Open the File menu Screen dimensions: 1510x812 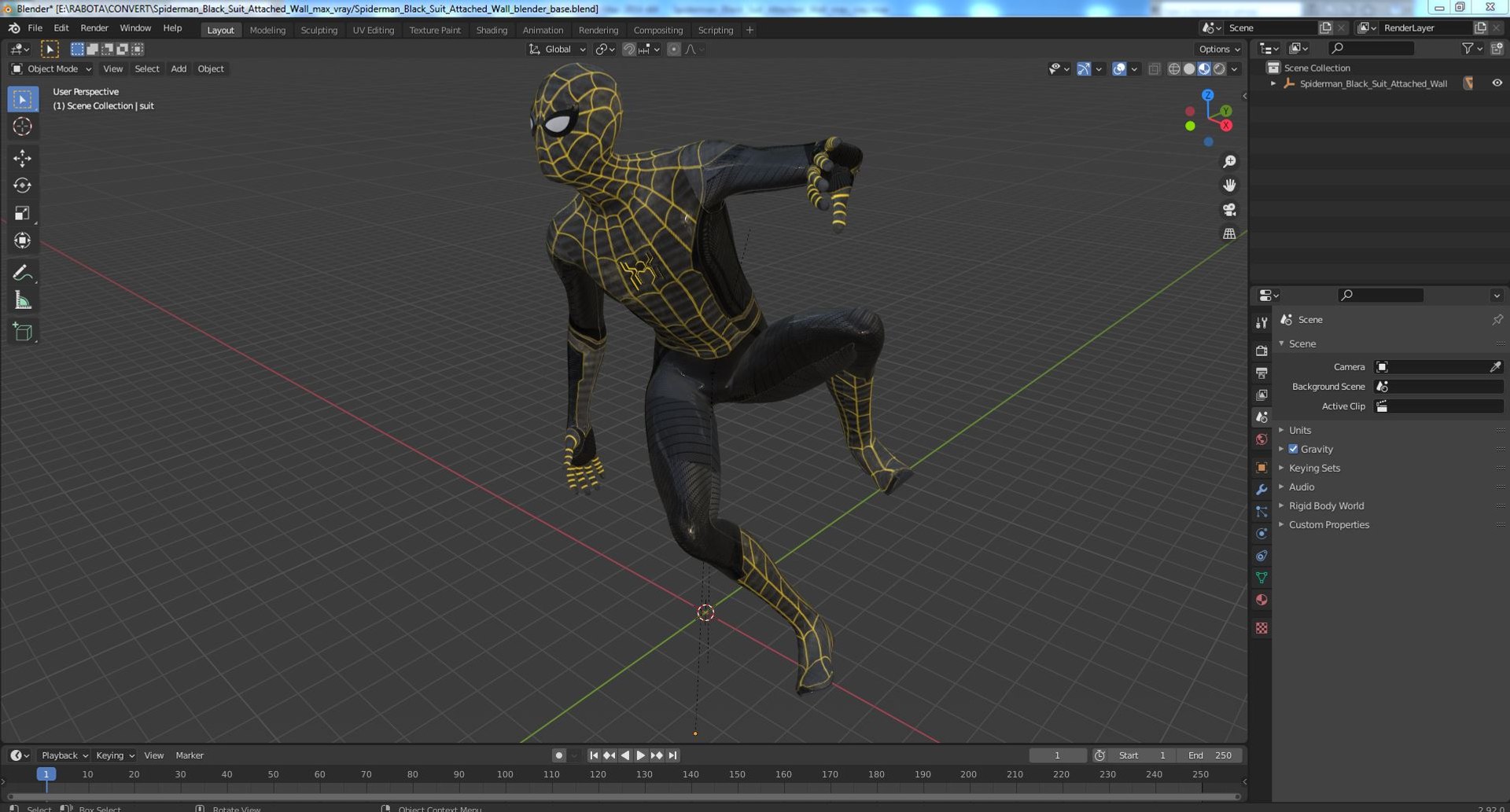[x=35, y=28]
